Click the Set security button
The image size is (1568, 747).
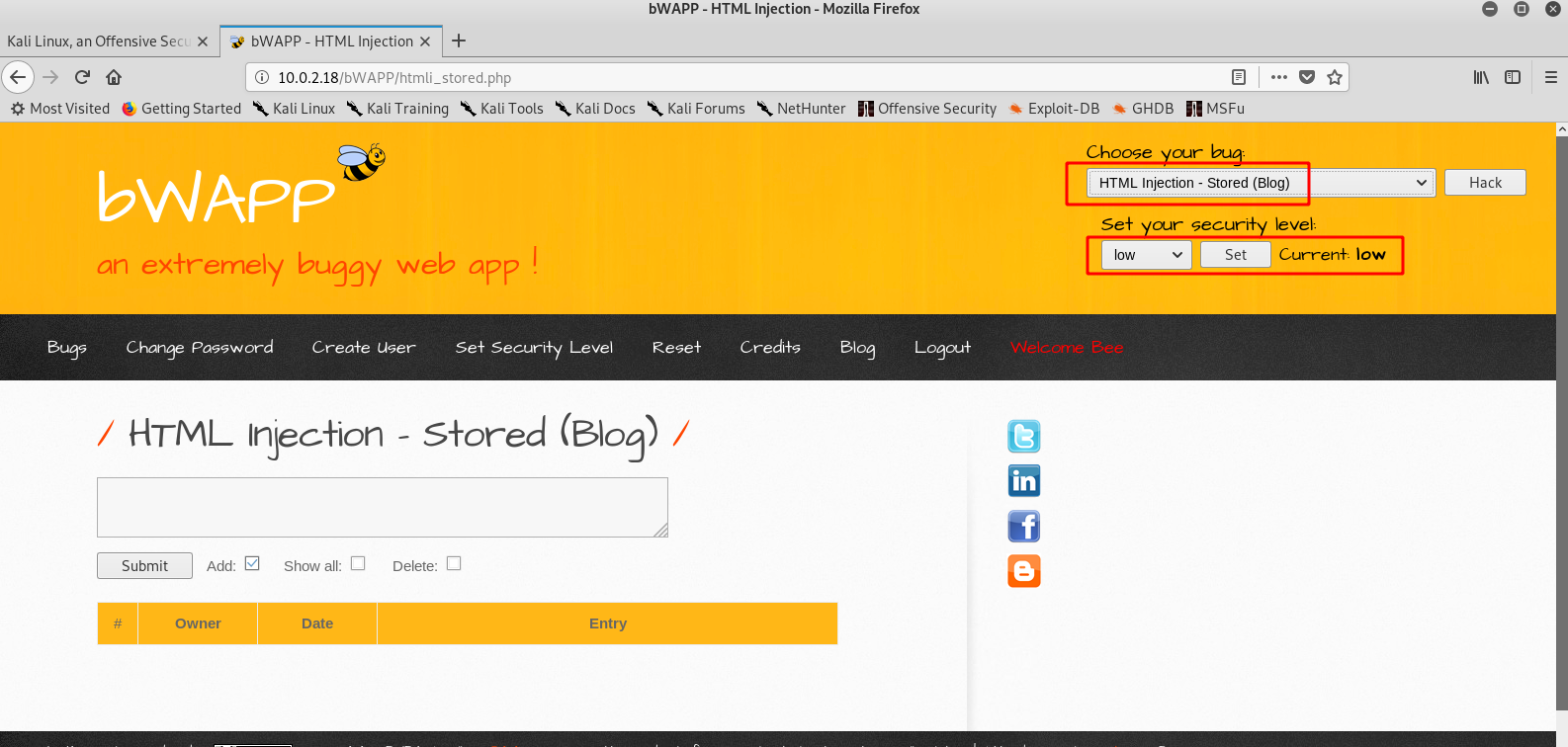coord(1236,255)
